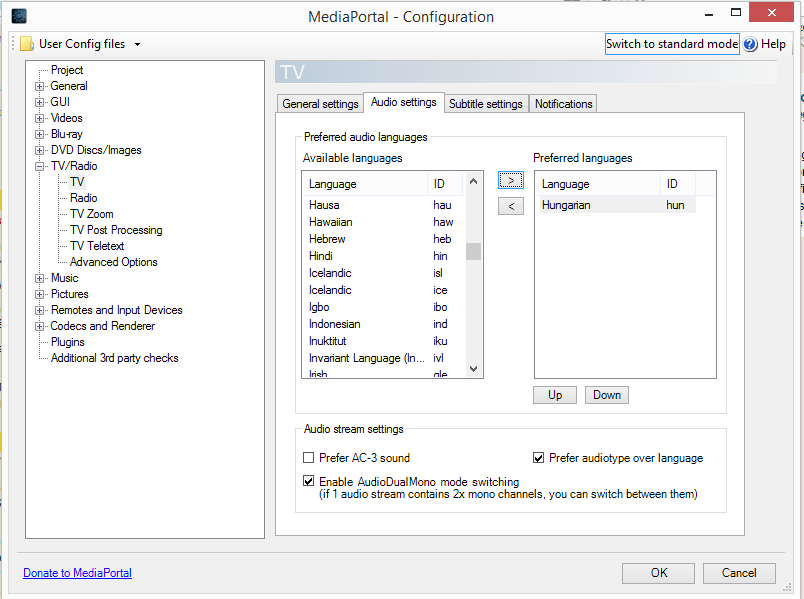
Task: Switch to standard mode
Action: (672, 44)
